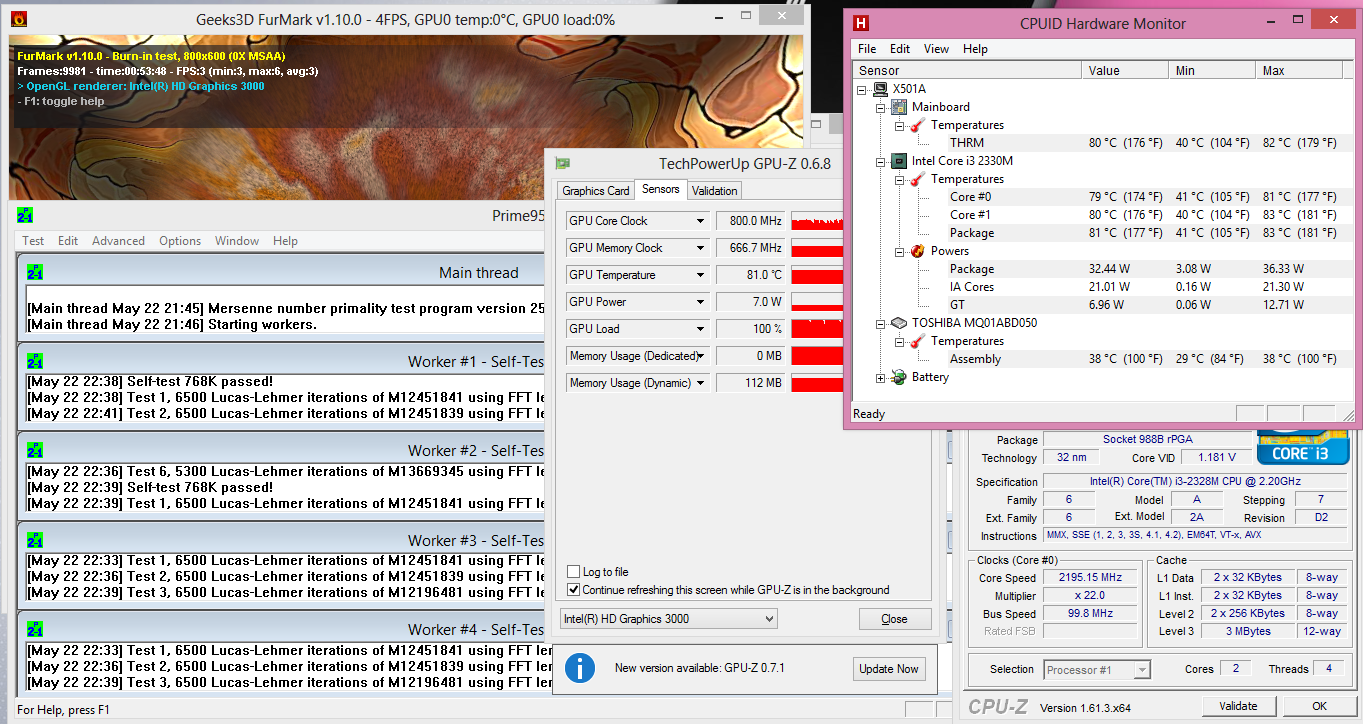Click the Worker #4 window icon
This screenshot has width=1363, height=724.
(35, 629)
